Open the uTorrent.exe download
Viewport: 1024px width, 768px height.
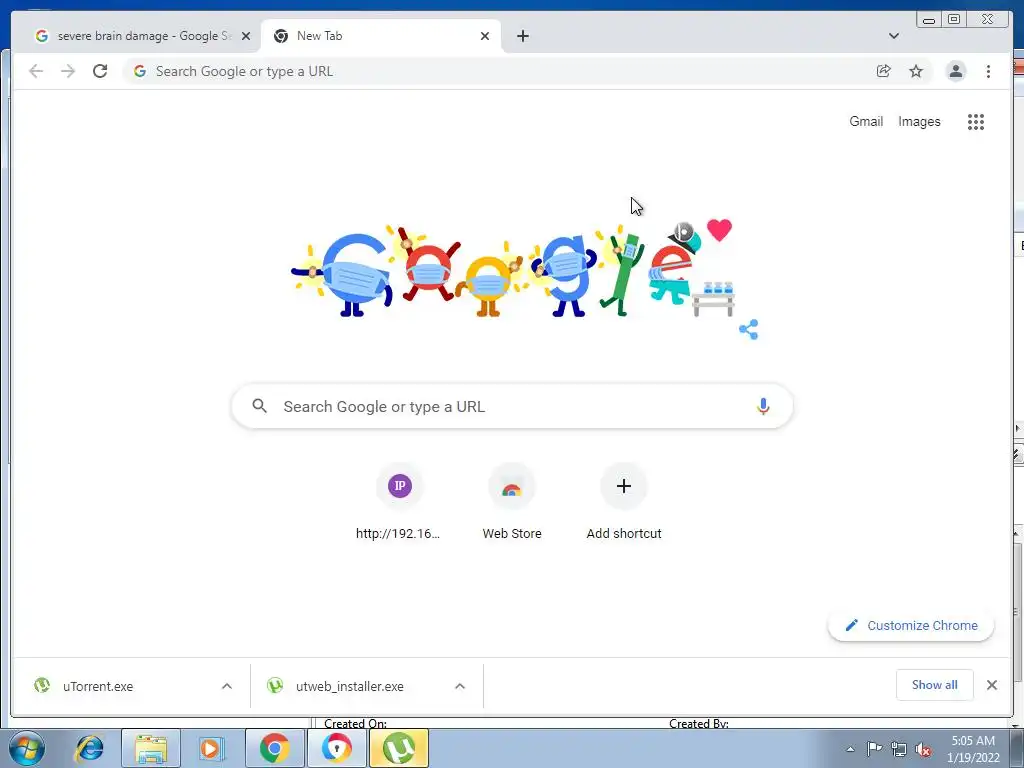click(x=98, y=686)
